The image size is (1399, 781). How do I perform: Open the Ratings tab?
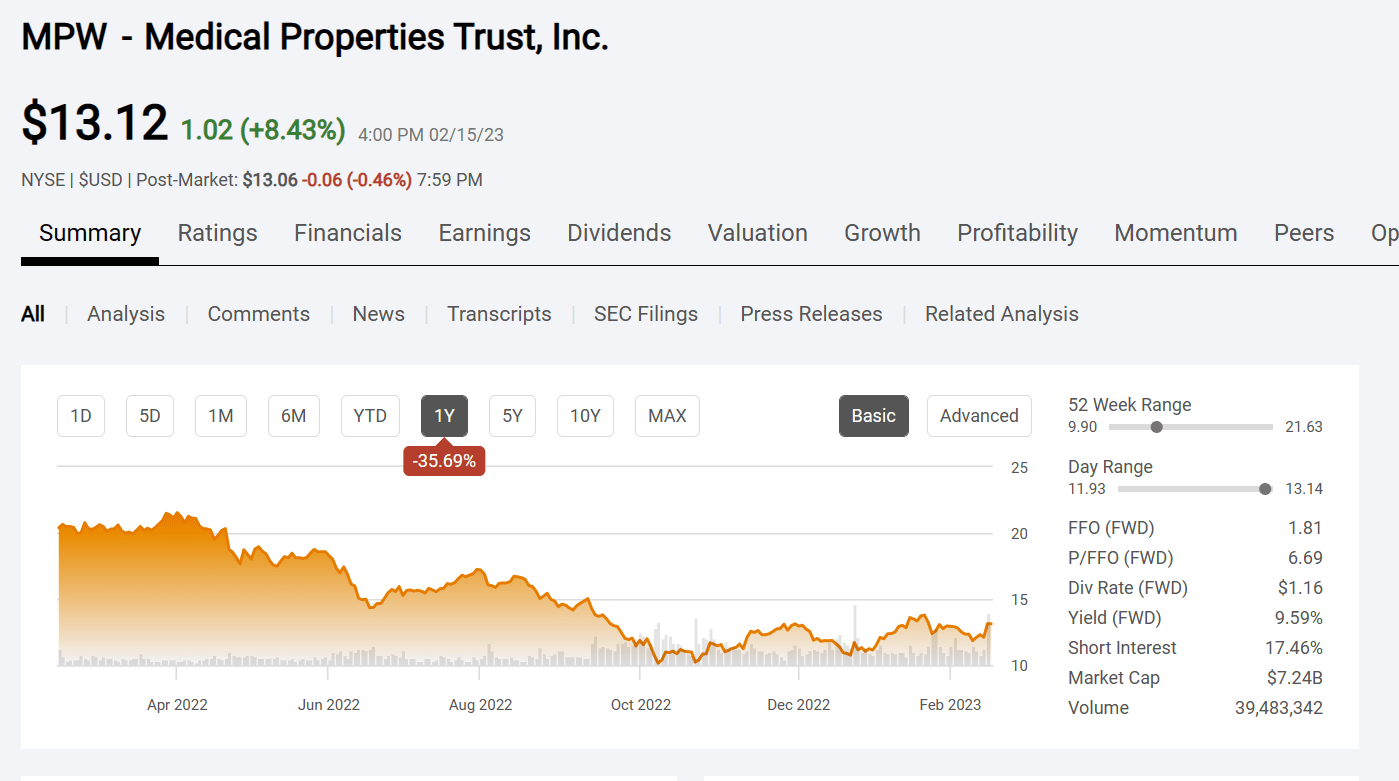[217, 233]
